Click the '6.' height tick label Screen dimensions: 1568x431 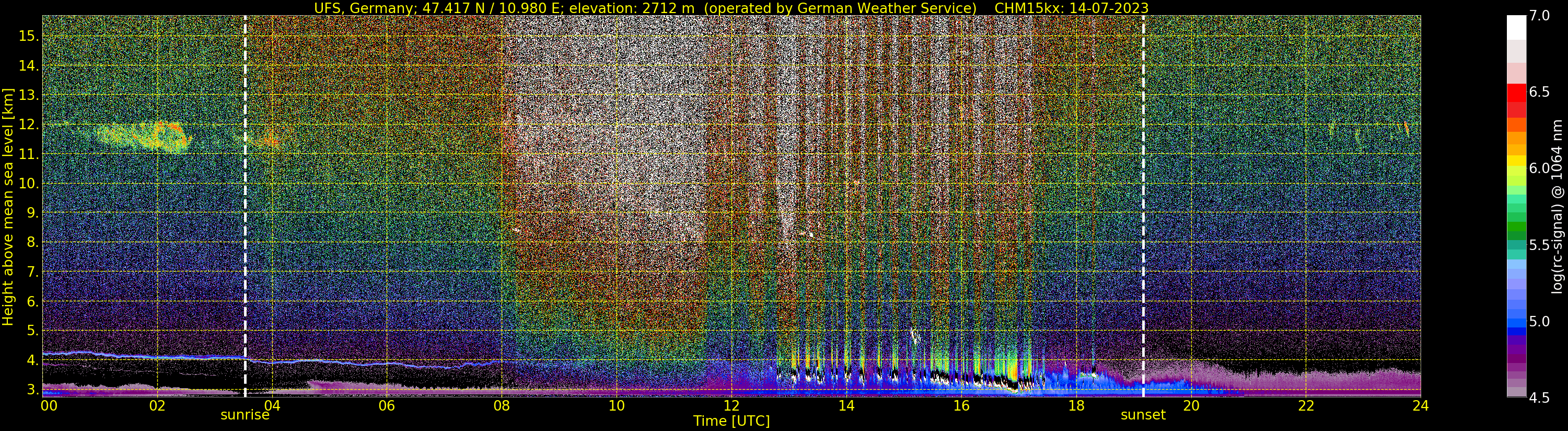coord(33,301)
